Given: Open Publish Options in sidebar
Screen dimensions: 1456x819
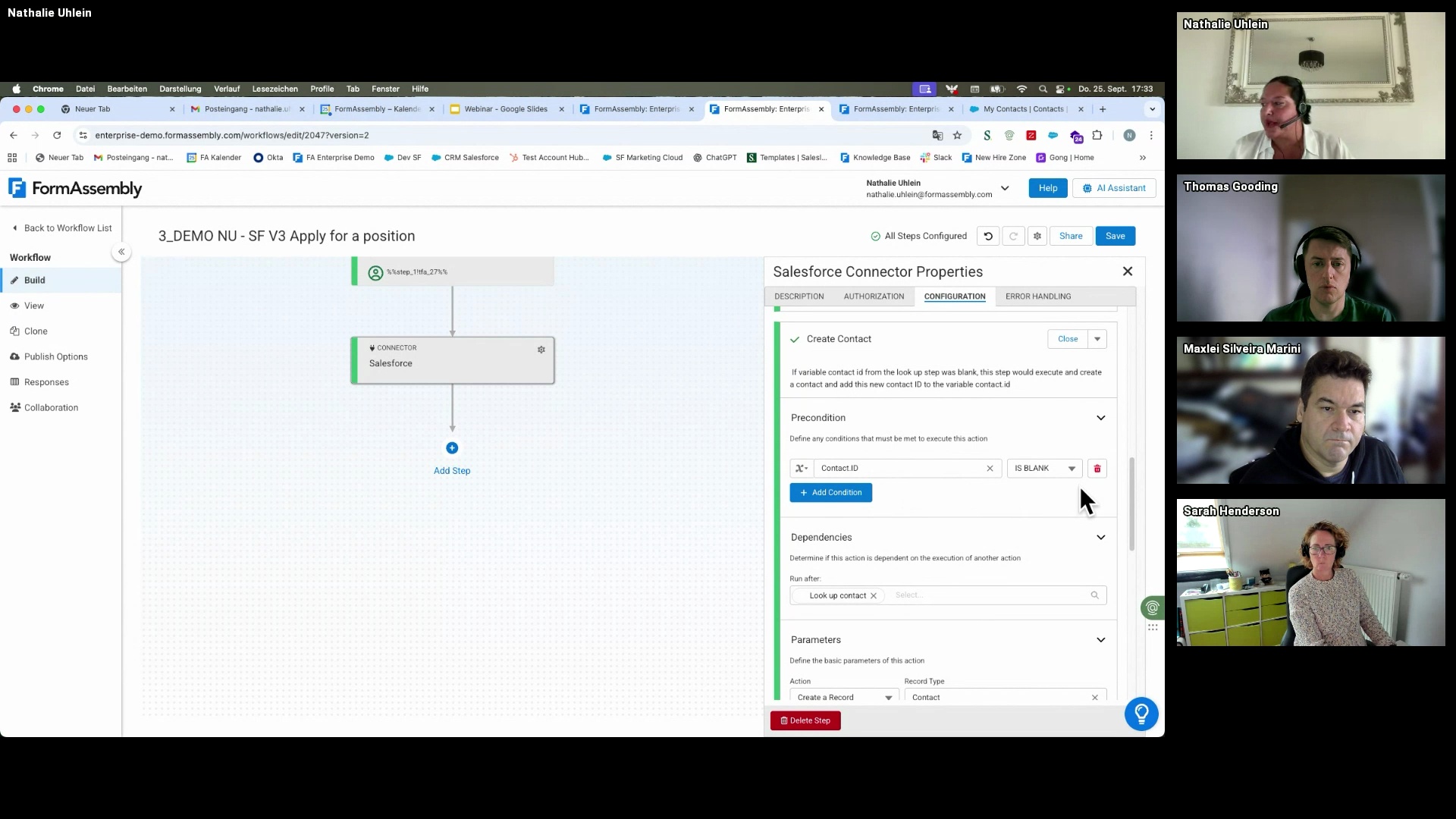Looking at the screenshot, I should tap(55, 356).
